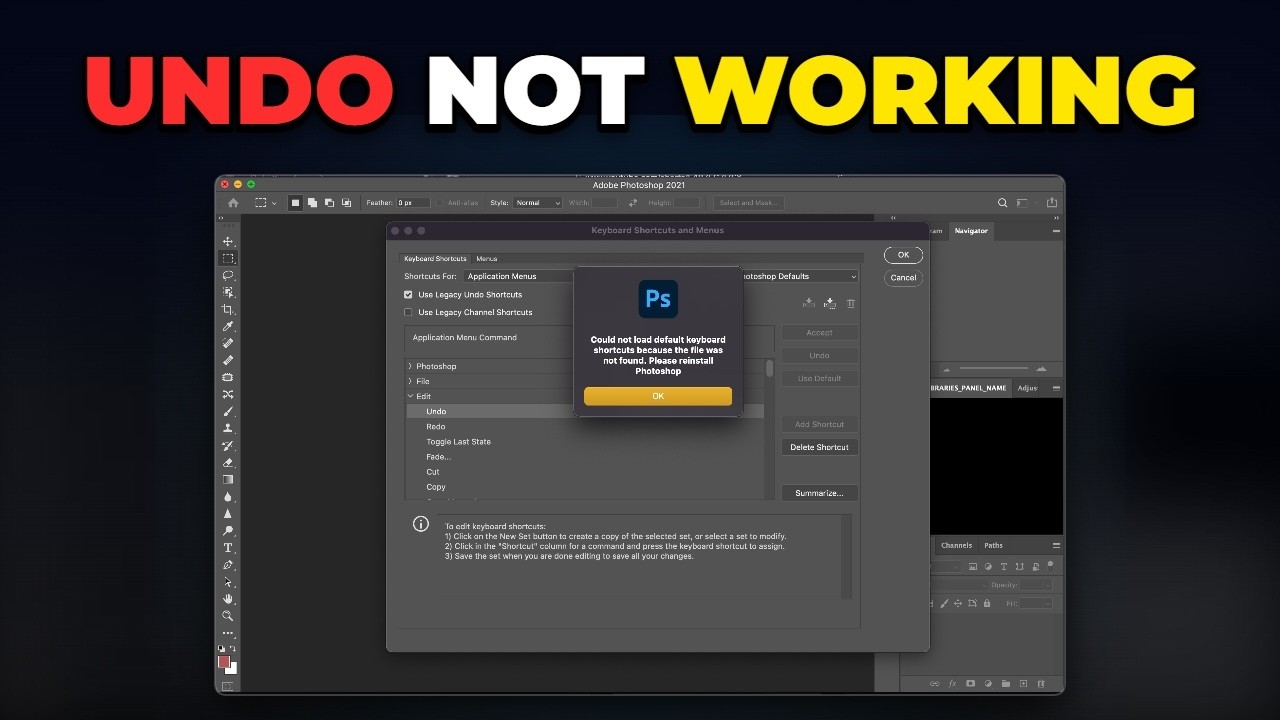Screen dimensions: 1280x720
Task: Click the Create new group folder icon
Action: tap(1005, 684)
